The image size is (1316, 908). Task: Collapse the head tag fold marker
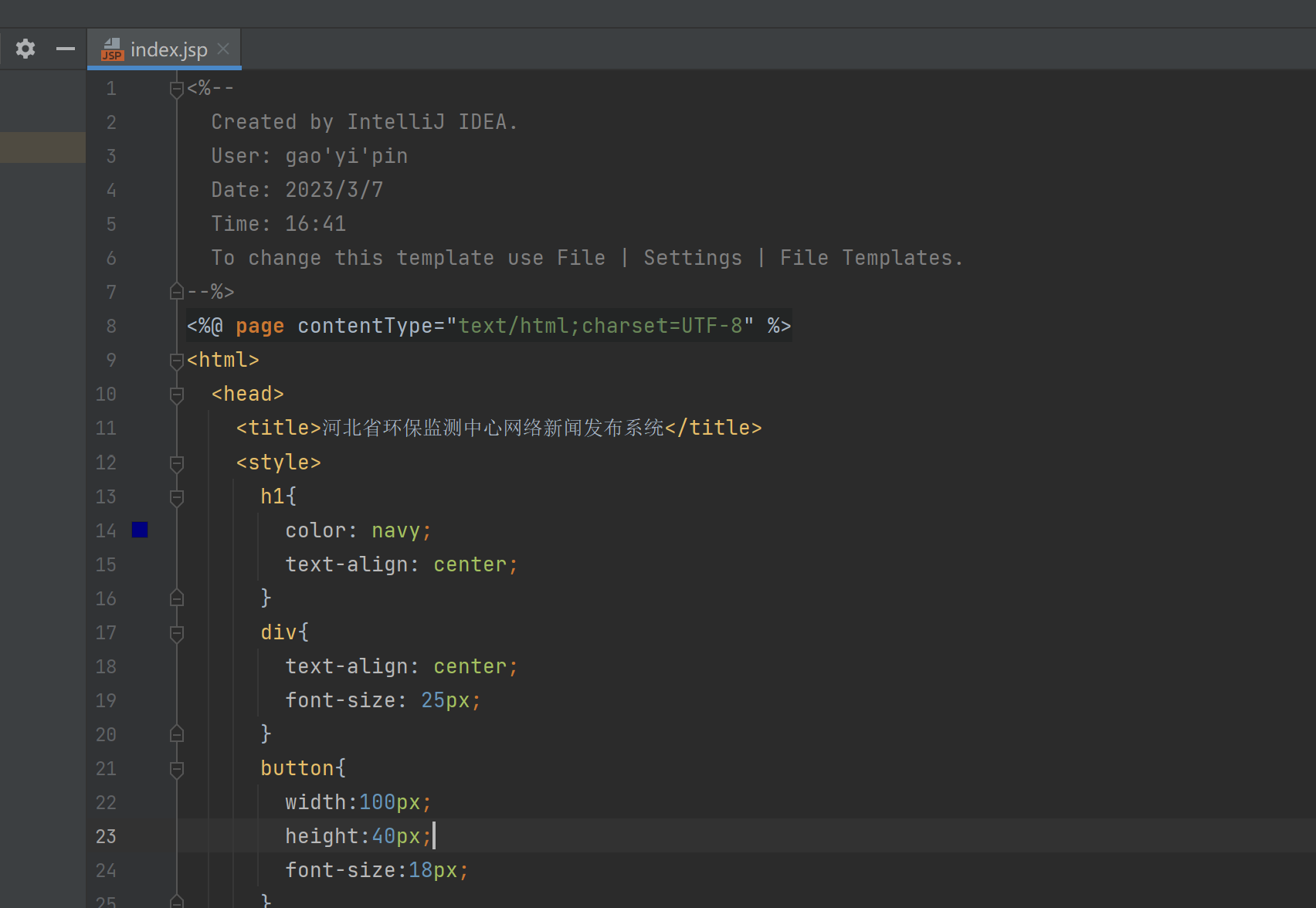pyautogui.click(x=177, y=395)
